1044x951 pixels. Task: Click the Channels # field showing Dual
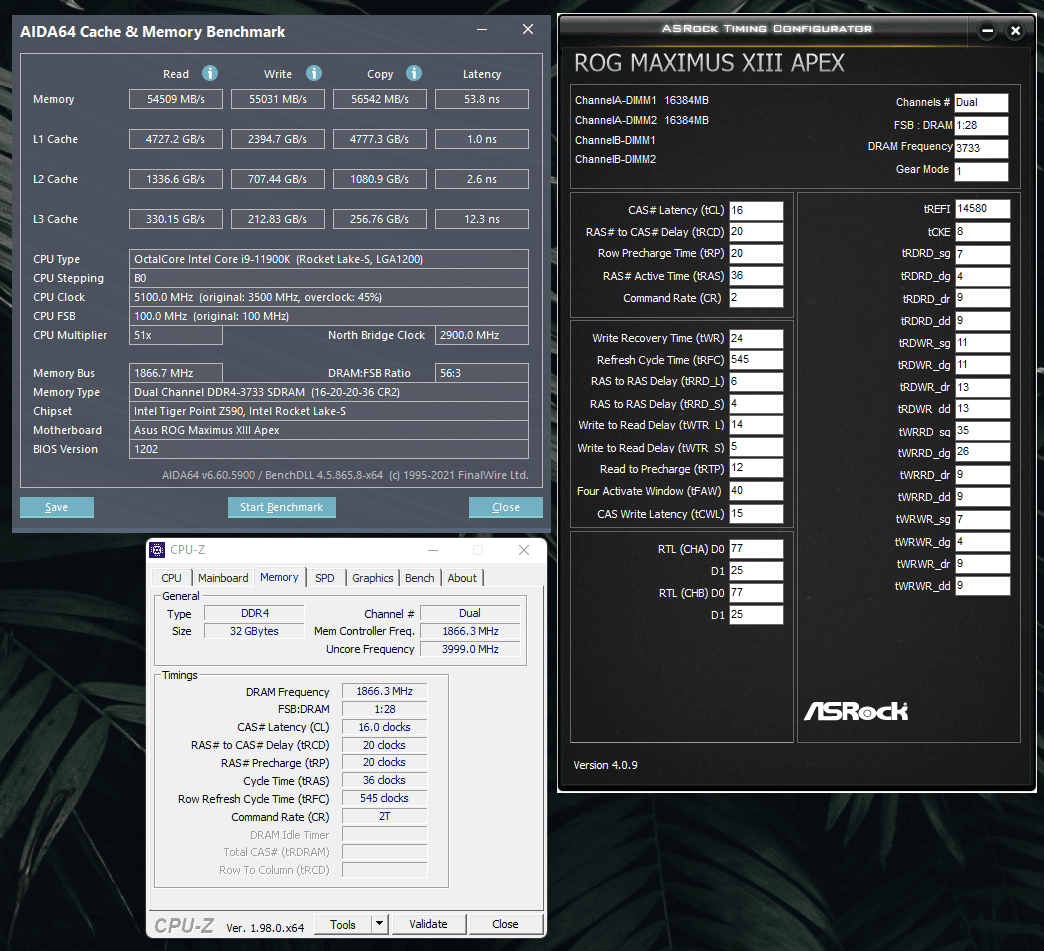coord(981,103)
